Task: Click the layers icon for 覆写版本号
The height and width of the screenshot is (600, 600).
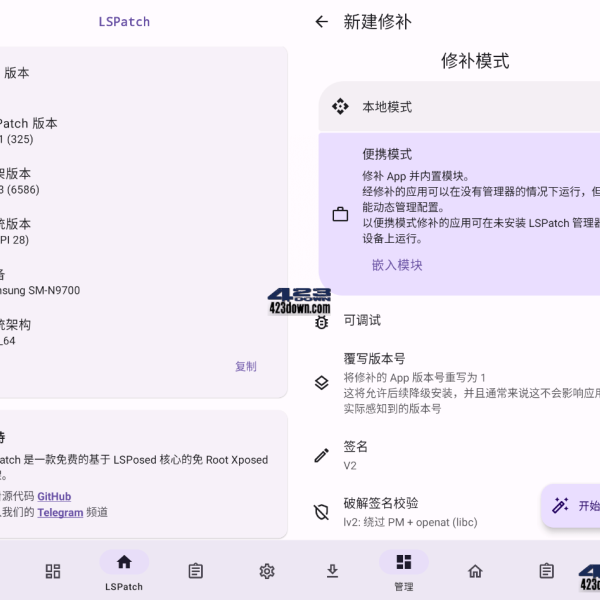Action: coord(321,383)
